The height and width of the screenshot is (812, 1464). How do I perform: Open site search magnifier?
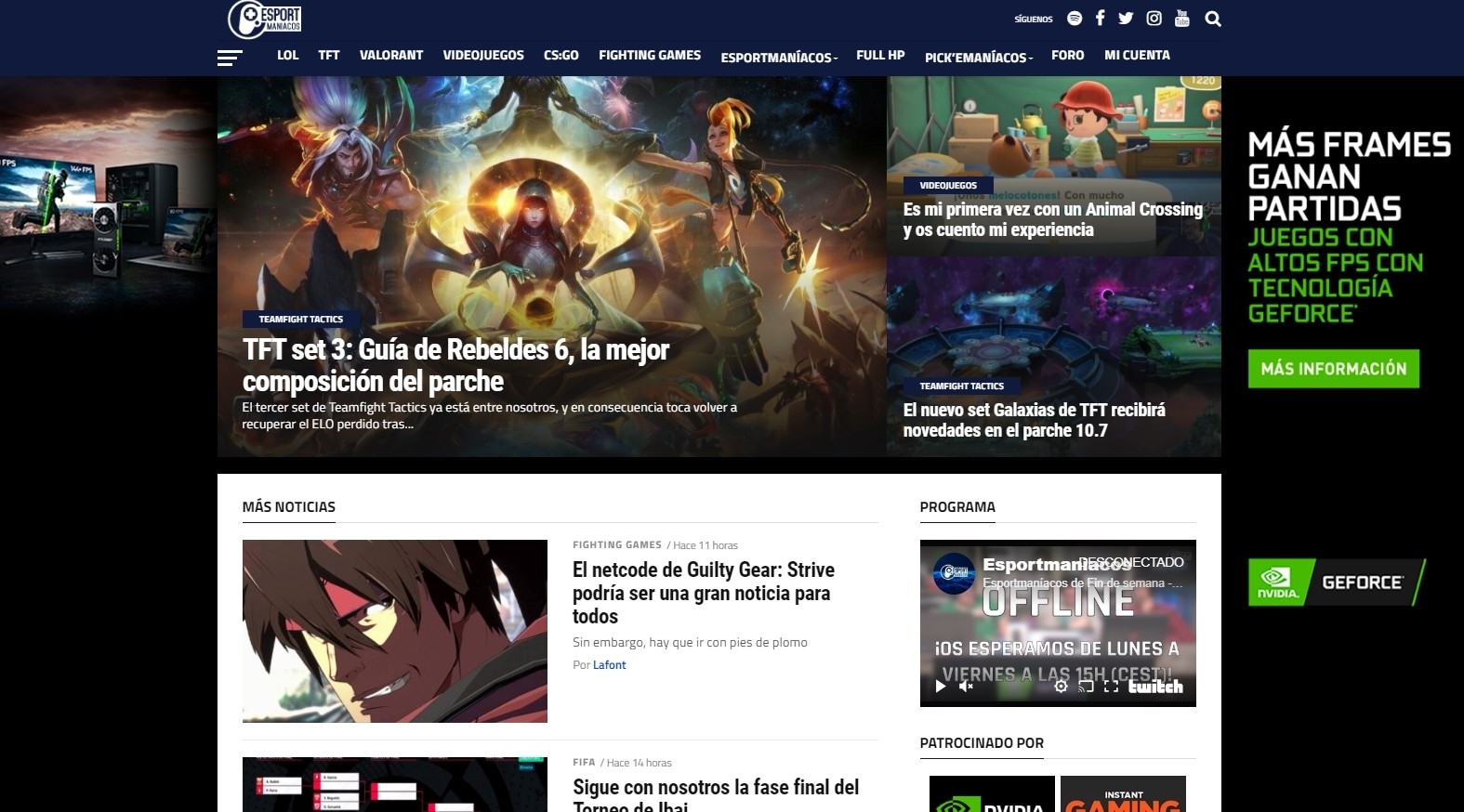[x=1213, y=19]
